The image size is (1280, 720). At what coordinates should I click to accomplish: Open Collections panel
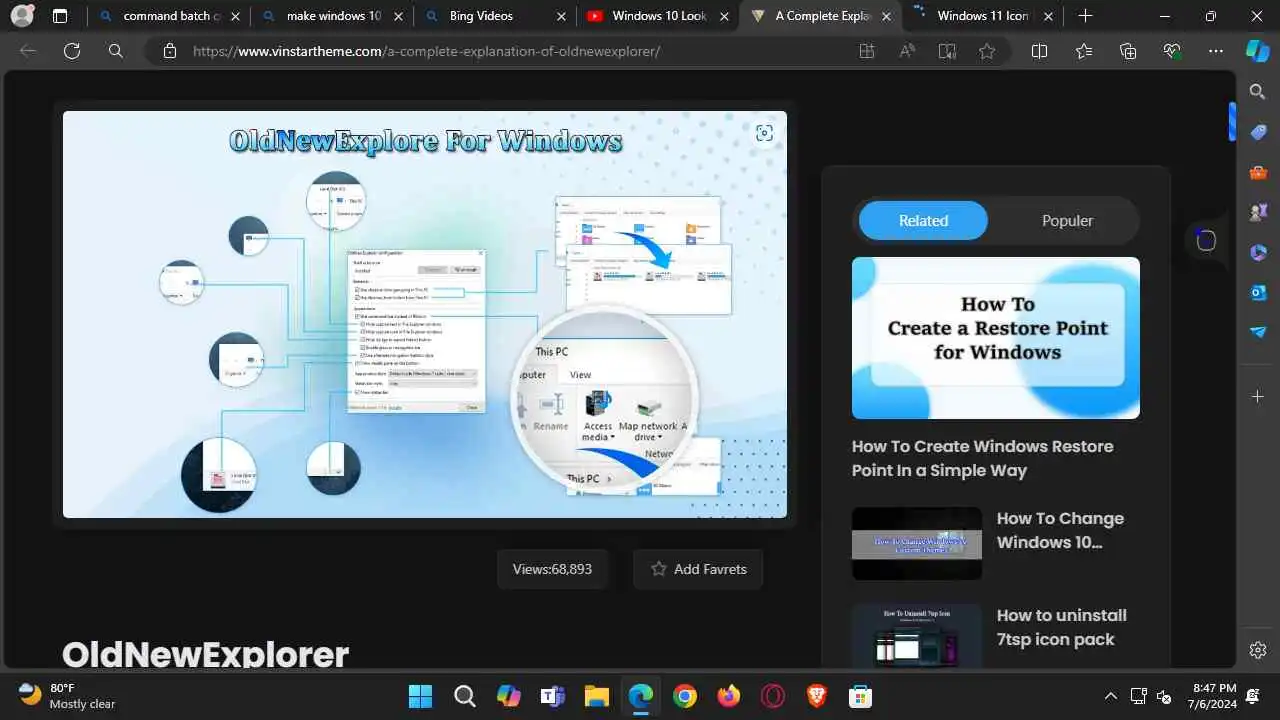coord(1128,51)
